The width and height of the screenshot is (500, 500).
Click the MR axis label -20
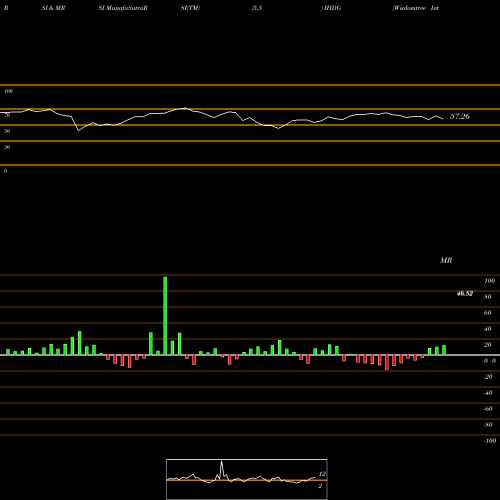(488, 377)
